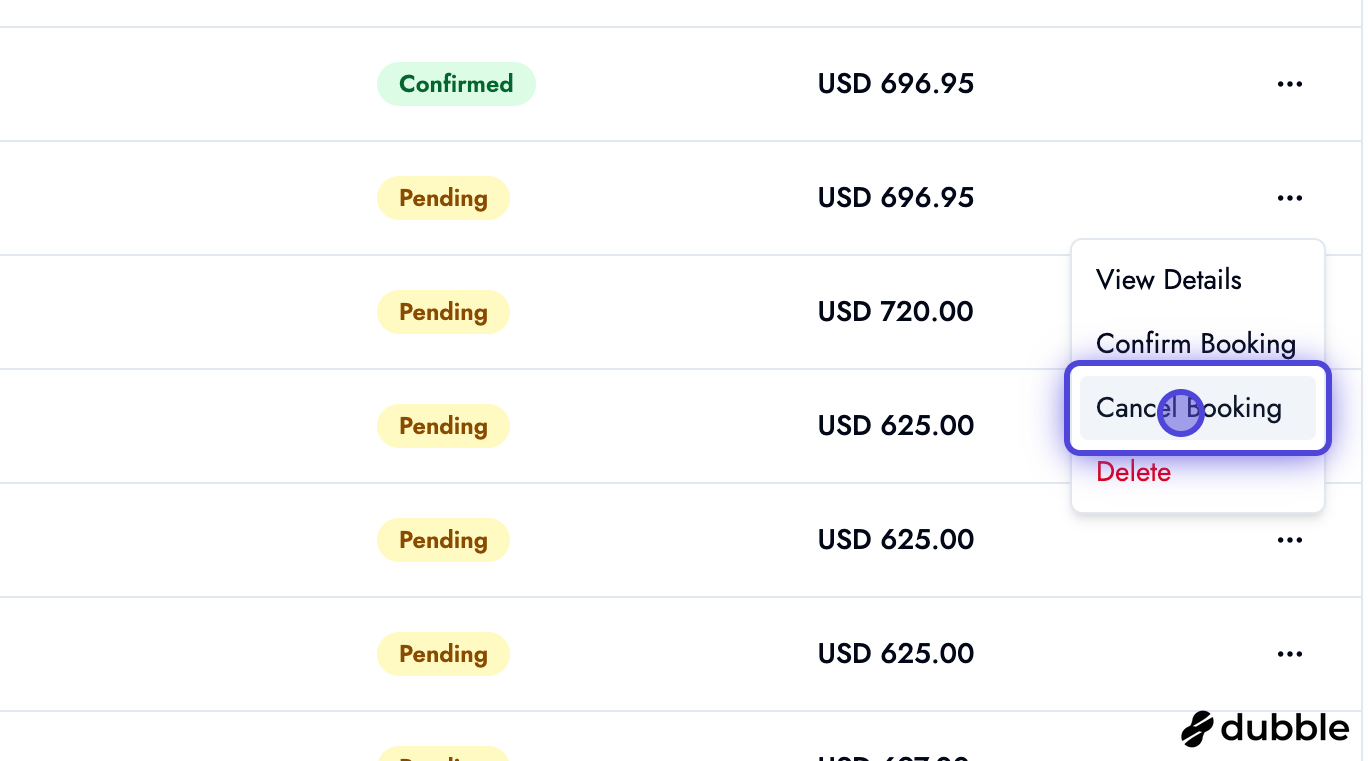Click the Confirmed status badge
The width and height of the screenshot is (1368, 761).
pos(456,84)
